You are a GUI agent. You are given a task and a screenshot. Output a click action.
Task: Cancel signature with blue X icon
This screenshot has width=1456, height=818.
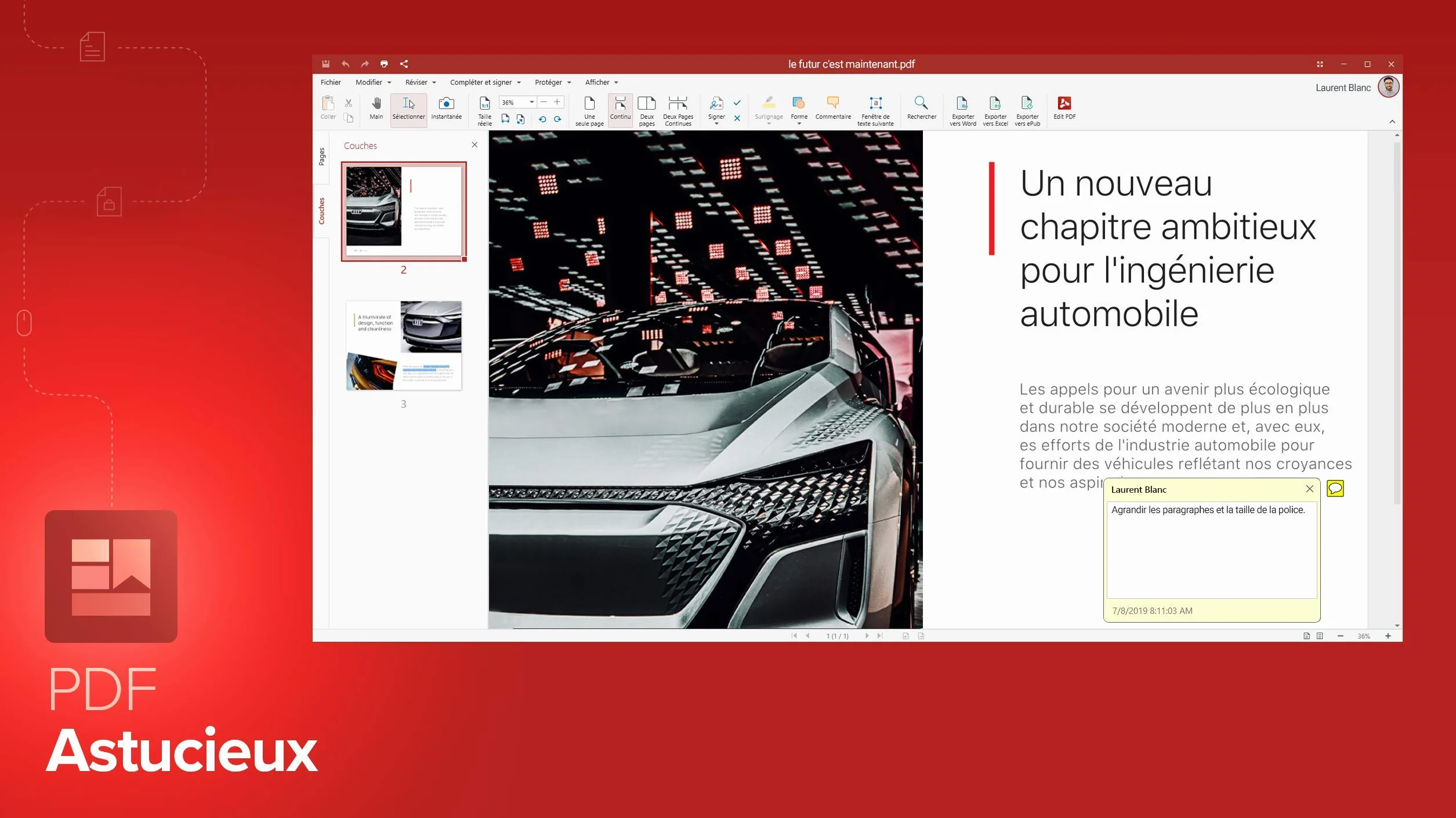(x=737, y=118)
